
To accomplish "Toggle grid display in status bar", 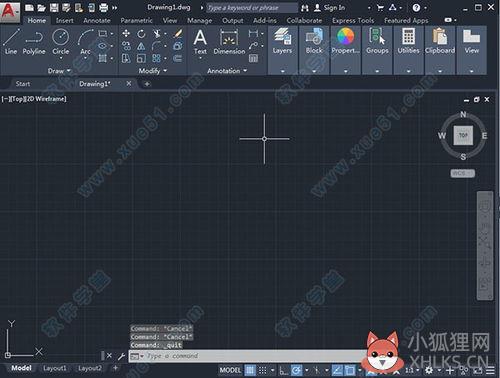I will coord(250,370).
